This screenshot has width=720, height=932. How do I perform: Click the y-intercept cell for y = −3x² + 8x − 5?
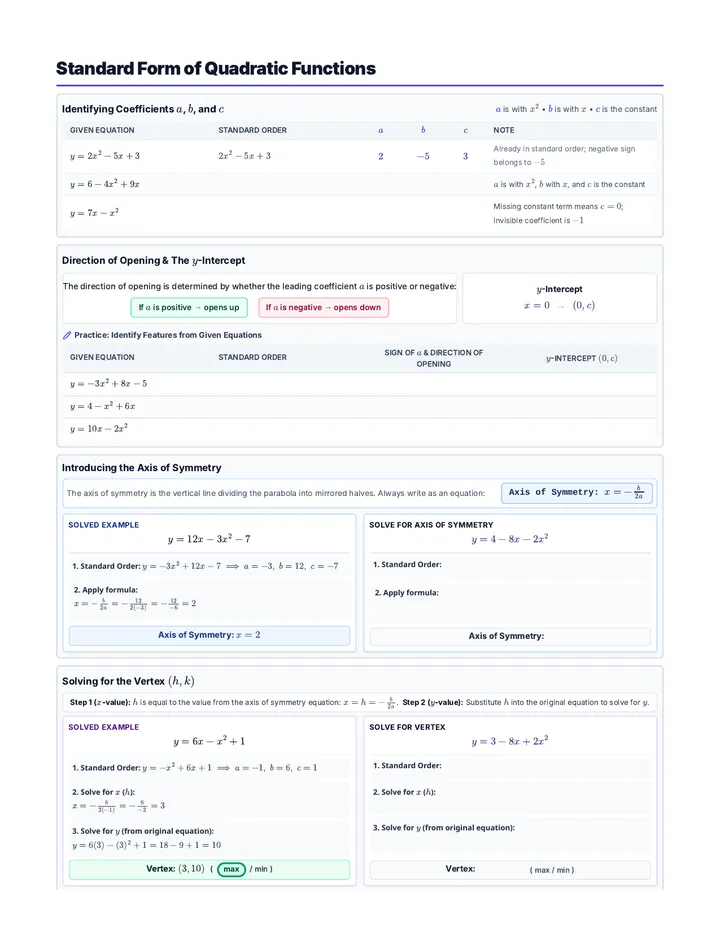pos(581,384)
